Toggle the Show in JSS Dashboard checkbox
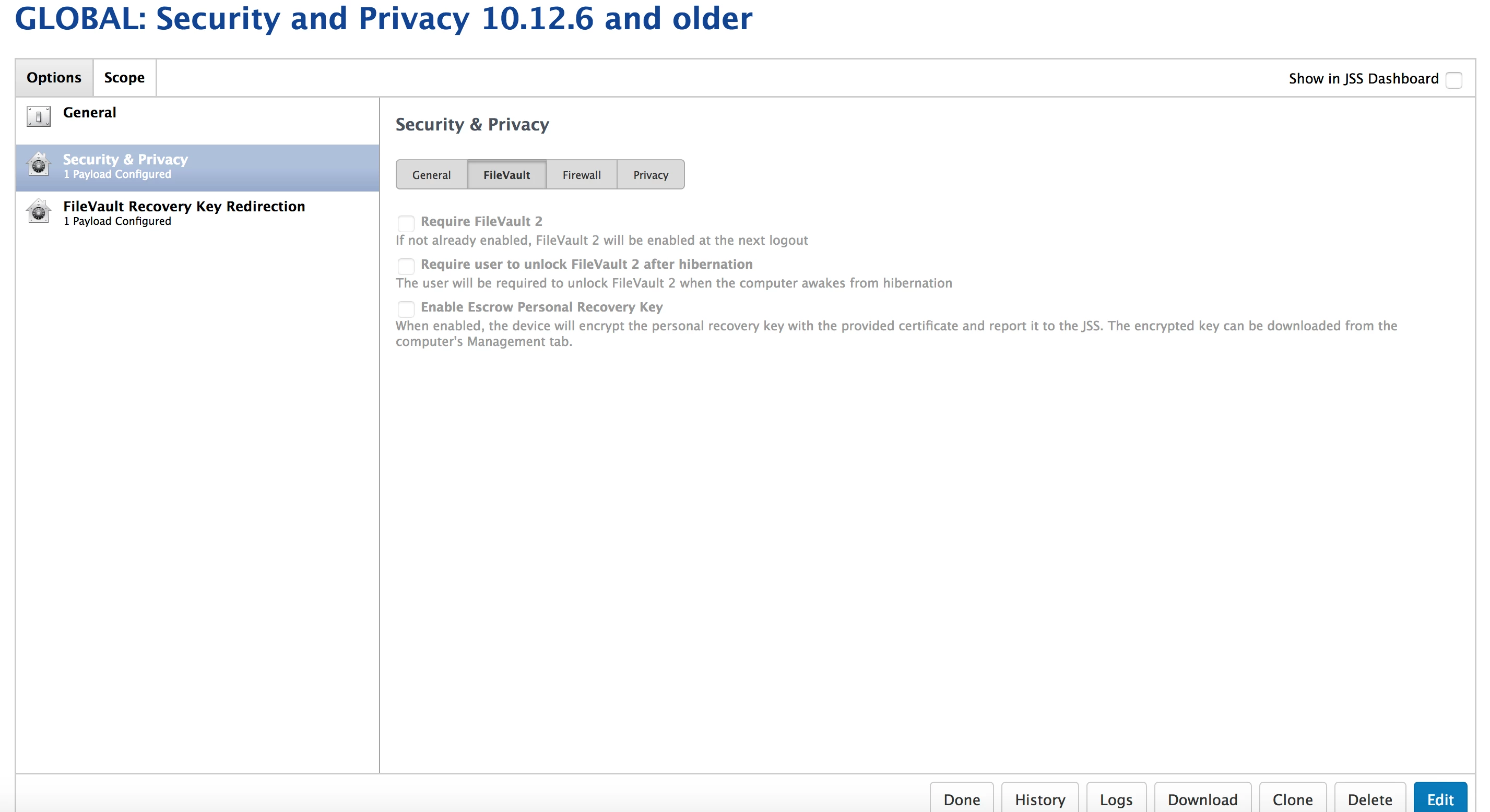 (x=1453, y=80)
